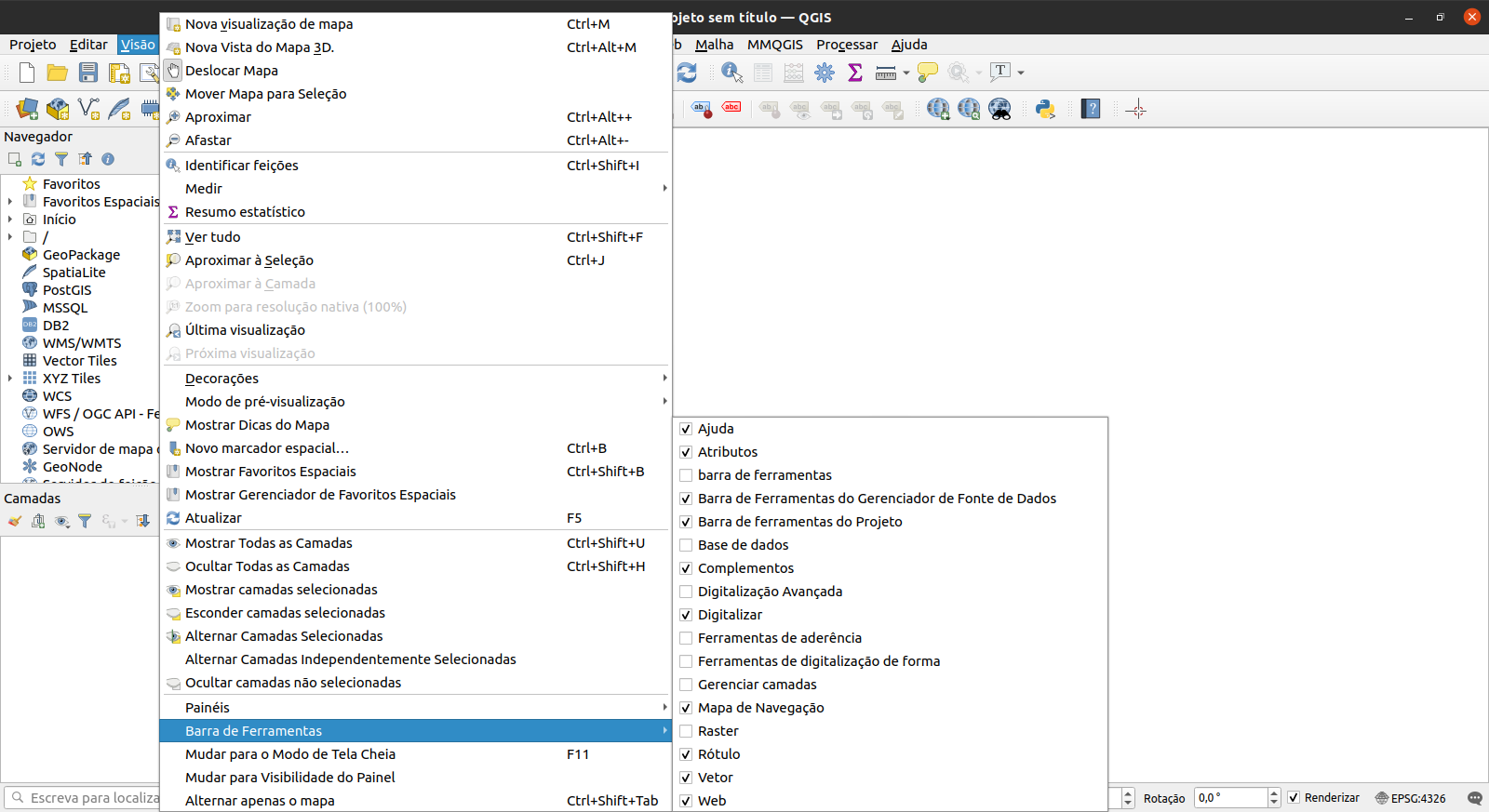1489x812 pixels.
Task: Open the Camadas layer styling brush icon
Action: coord(15,521)
